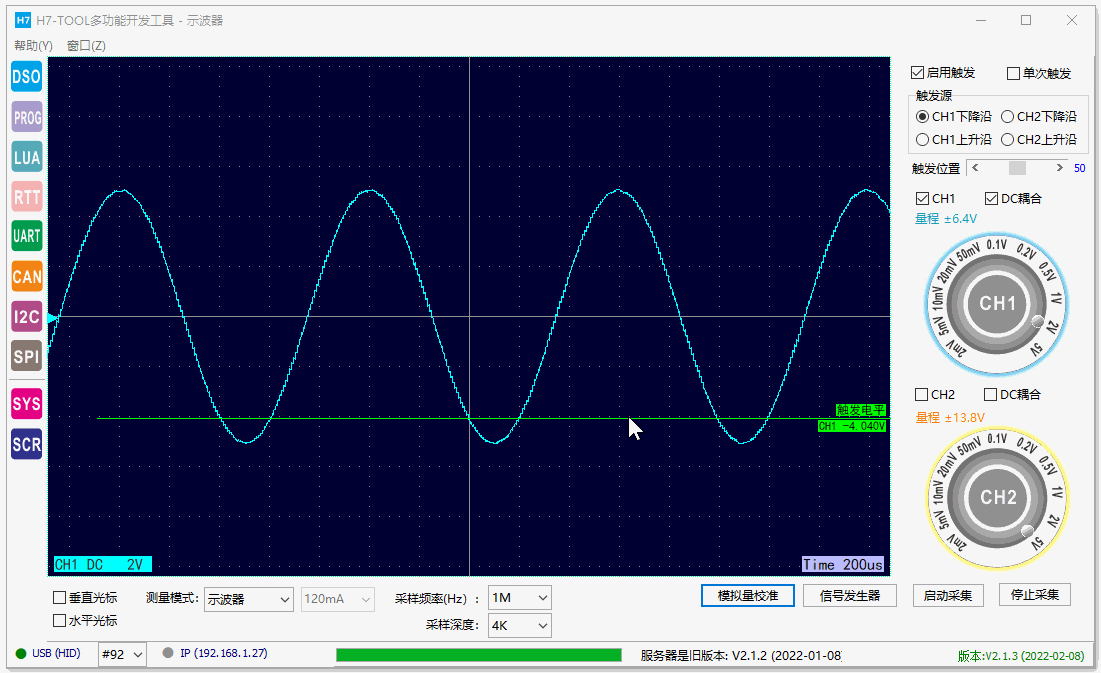Open the PROG programmer module
This screenshot has width=1101, height=673.
tap(27, 117)
